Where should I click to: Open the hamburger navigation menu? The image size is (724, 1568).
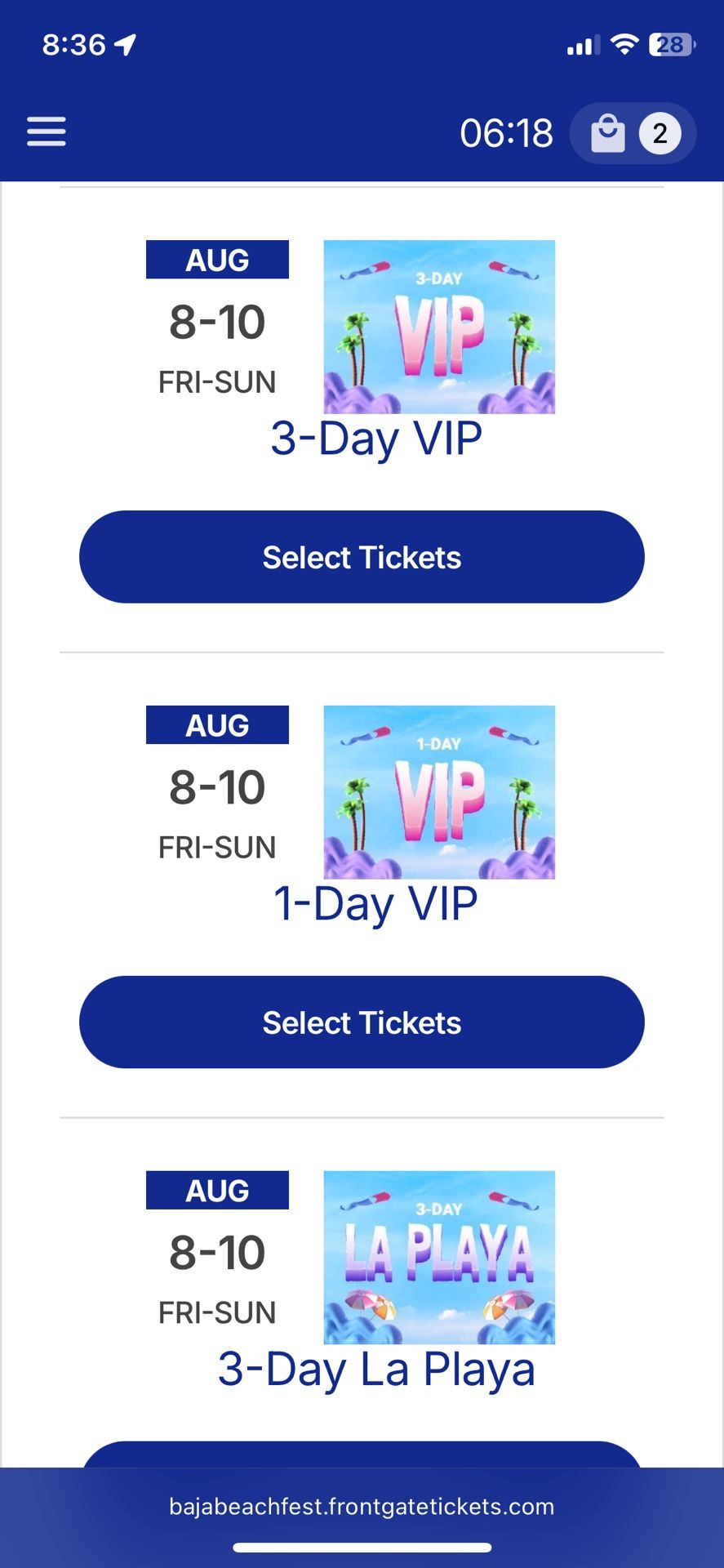[47, 131]
